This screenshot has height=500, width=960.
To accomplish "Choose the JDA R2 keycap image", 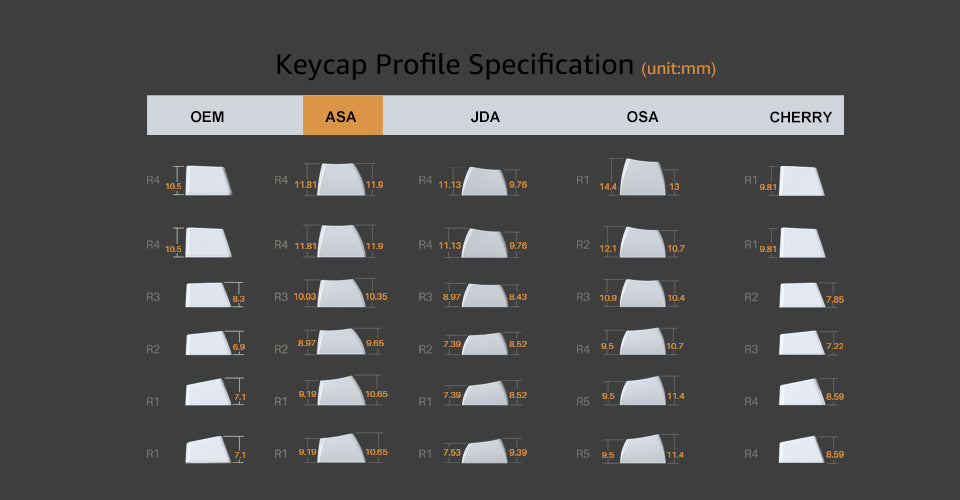I will tap(485, 344).
